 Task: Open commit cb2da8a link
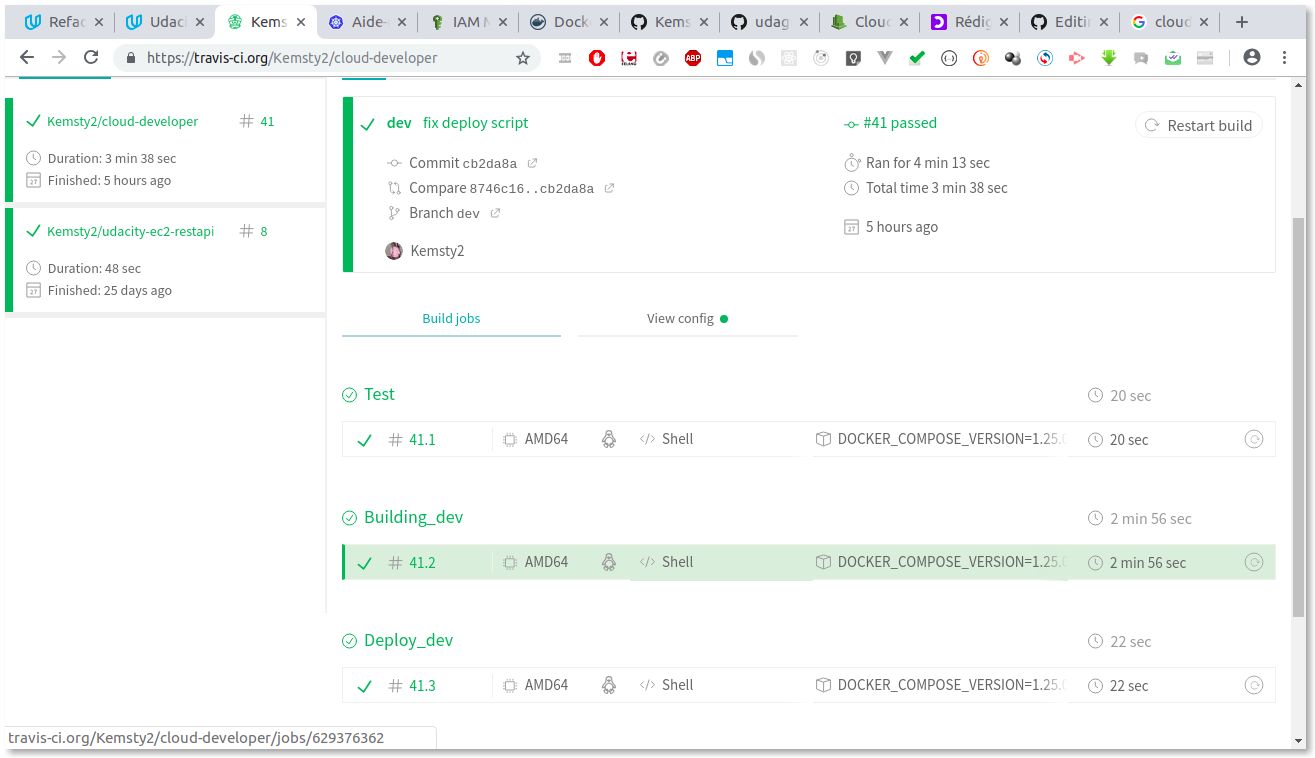[x=463, y=163]
